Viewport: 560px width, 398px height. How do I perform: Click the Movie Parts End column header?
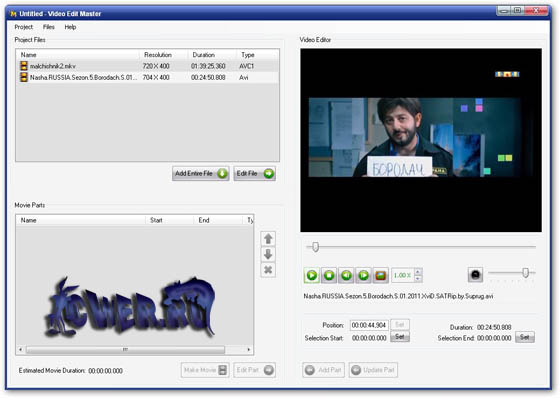click(x=218, y=220)
